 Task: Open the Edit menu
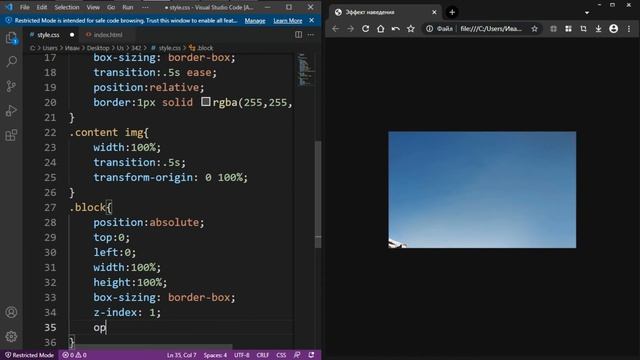coord(42,7)
